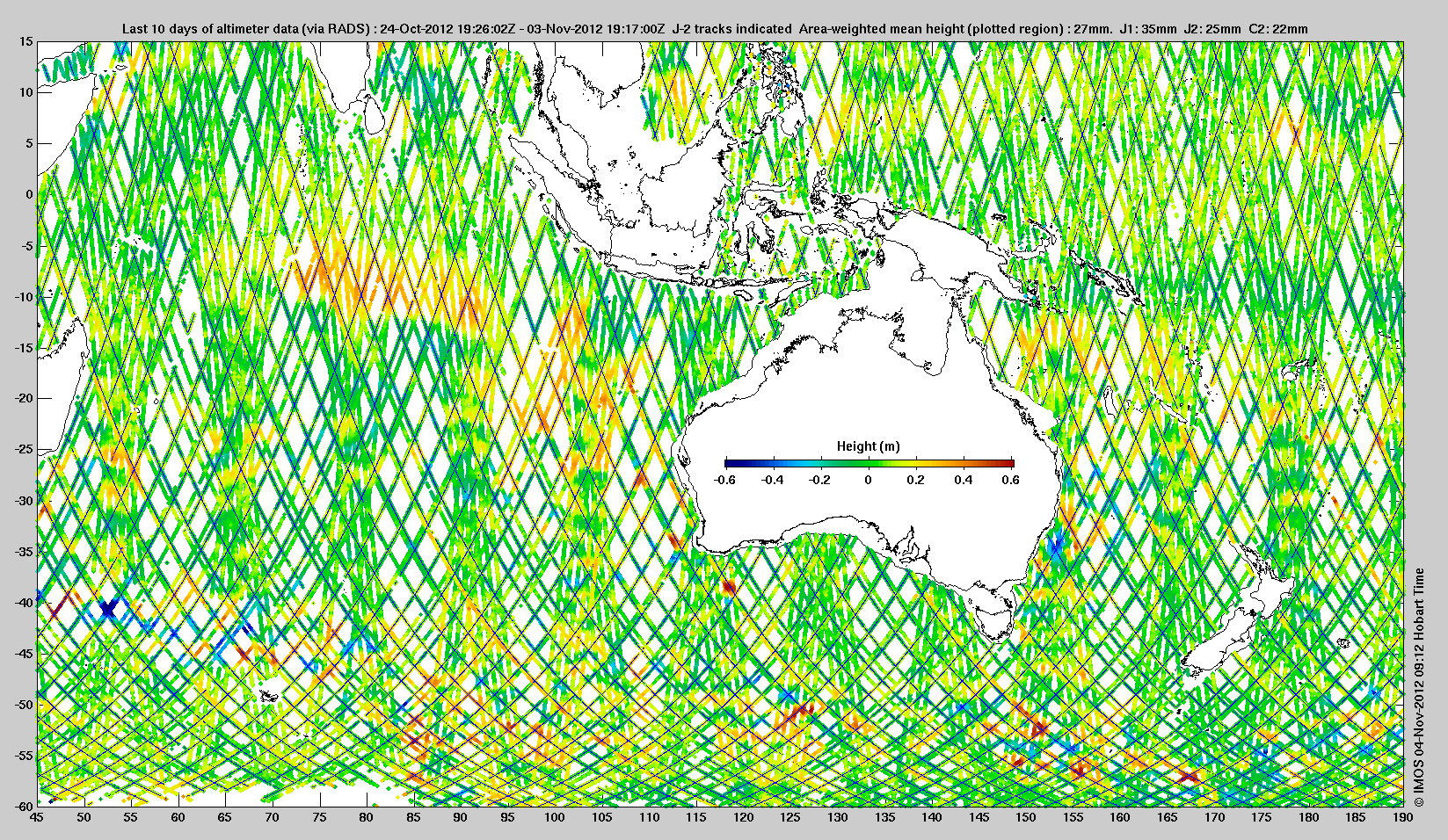Image resolution: width=1448 pixels, height=840 pixels.
Task: Select the -0.6 colorbar tick label
Action: coord(724,480)
